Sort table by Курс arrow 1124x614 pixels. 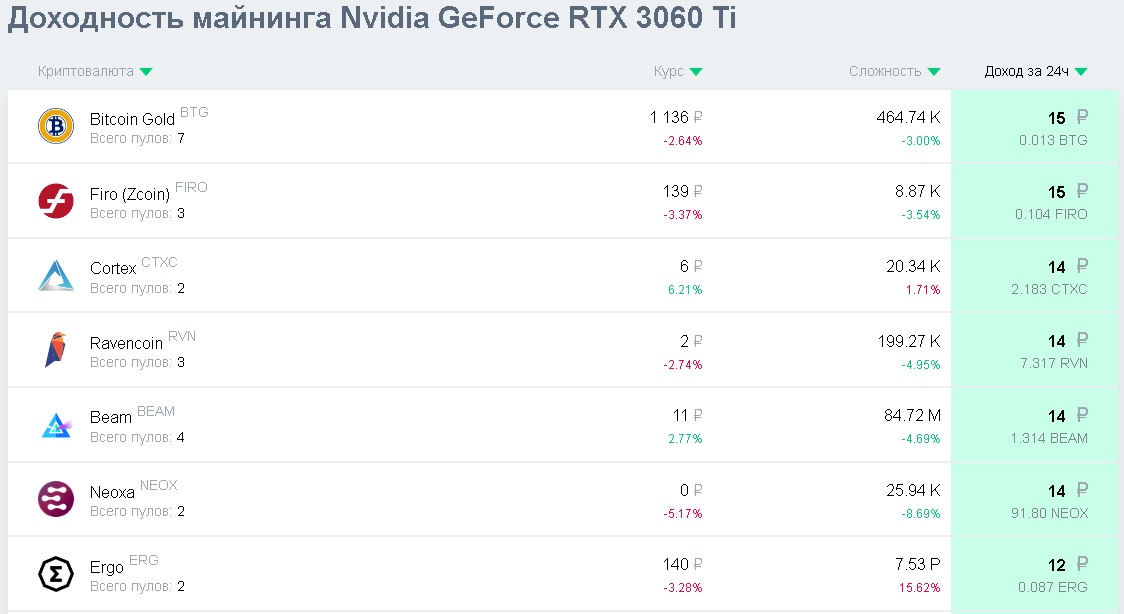[696, 72]
